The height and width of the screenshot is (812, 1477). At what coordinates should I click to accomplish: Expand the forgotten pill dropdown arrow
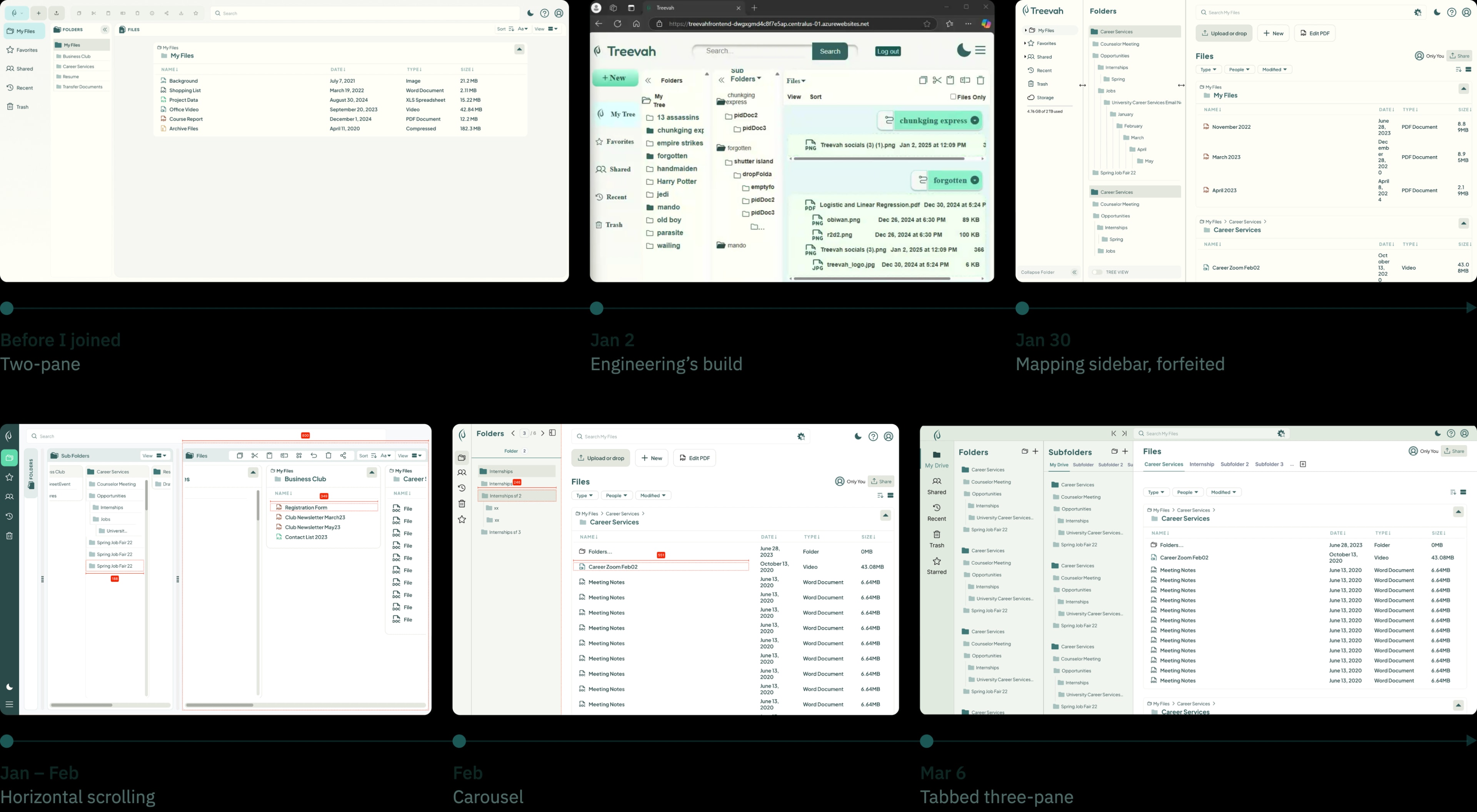click(x=974, y=180)
